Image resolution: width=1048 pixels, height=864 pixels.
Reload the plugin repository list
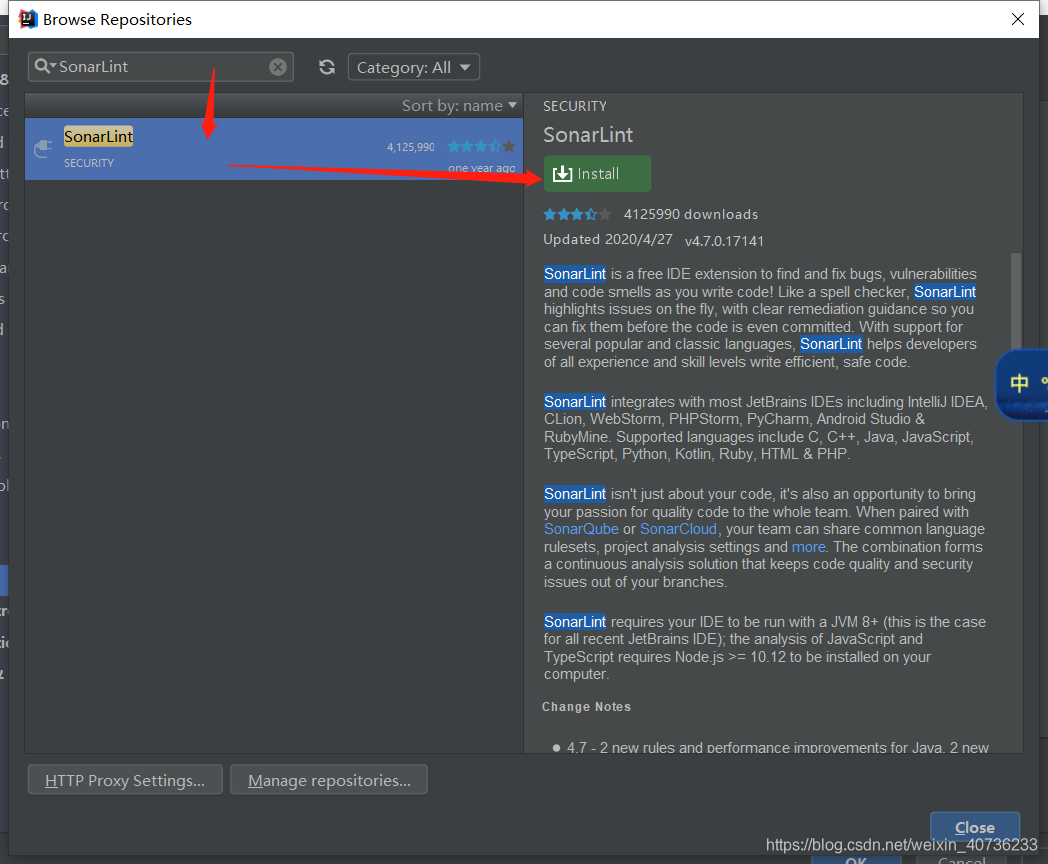point(327,67)
